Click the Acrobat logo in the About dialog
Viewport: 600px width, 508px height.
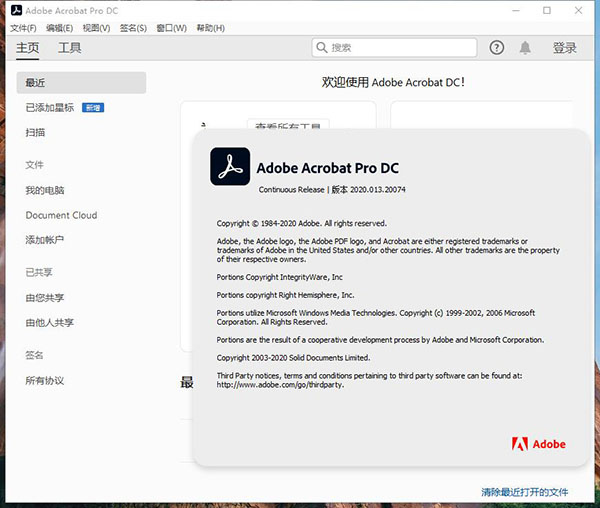[x=230, y=166]
